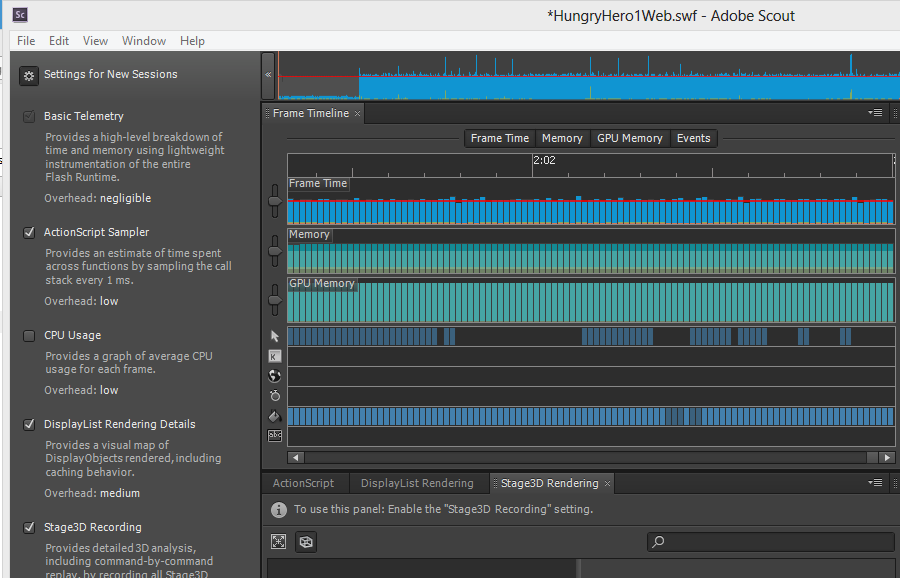
Task: Toggle the wireframe cube icon in Stage3D panel
Action: pos(306,542)
